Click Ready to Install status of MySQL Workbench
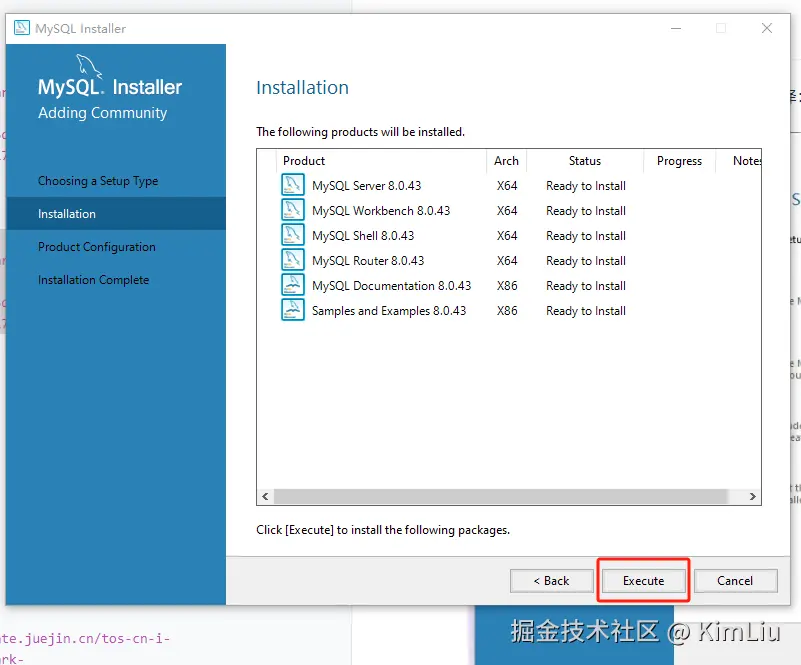801x665 pixels. point(586,211)
